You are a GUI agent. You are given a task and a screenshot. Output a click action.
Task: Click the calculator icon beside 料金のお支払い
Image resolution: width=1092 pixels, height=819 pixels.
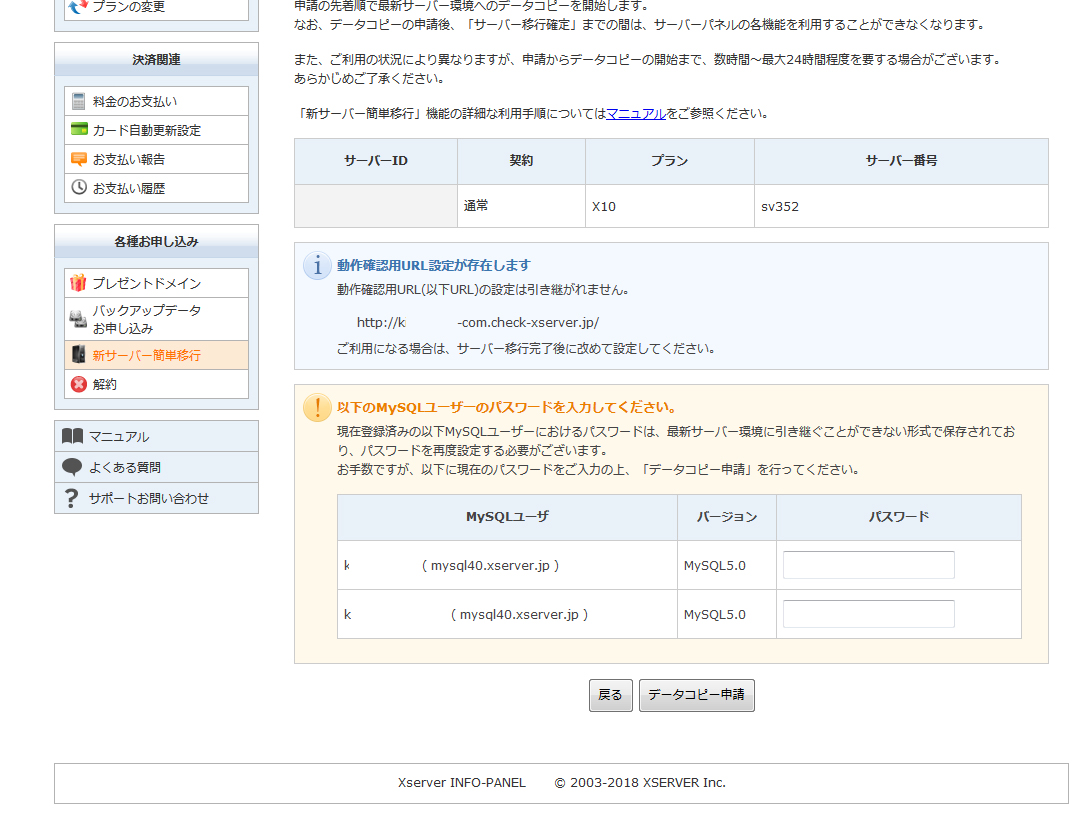coord(79,101)
